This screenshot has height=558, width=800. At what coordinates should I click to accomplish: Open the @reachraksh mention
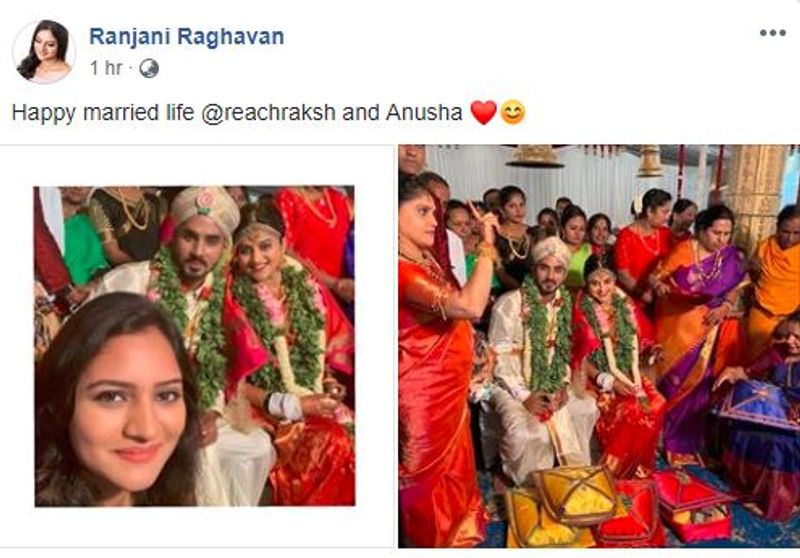[x=268, y=112]
